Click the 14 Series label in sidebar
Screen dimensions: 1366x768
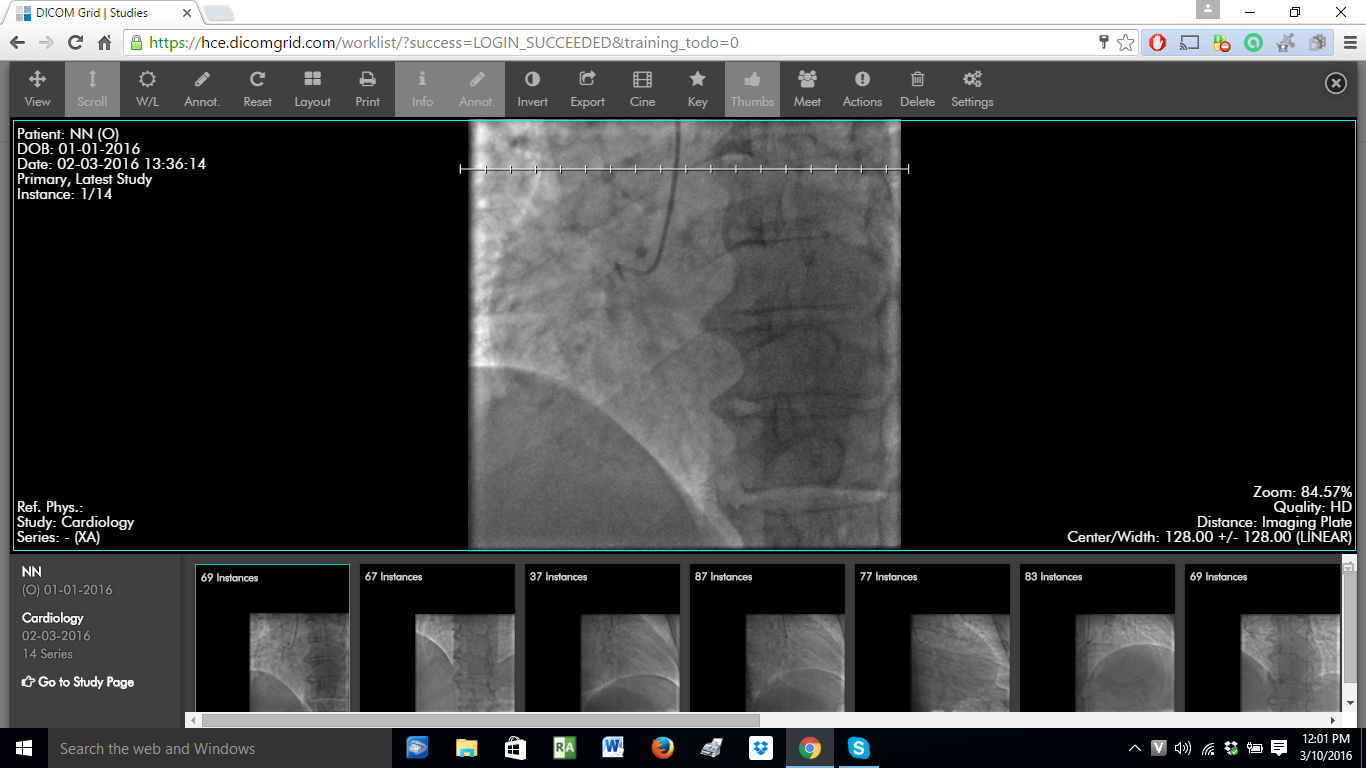(x=47, y=653)
